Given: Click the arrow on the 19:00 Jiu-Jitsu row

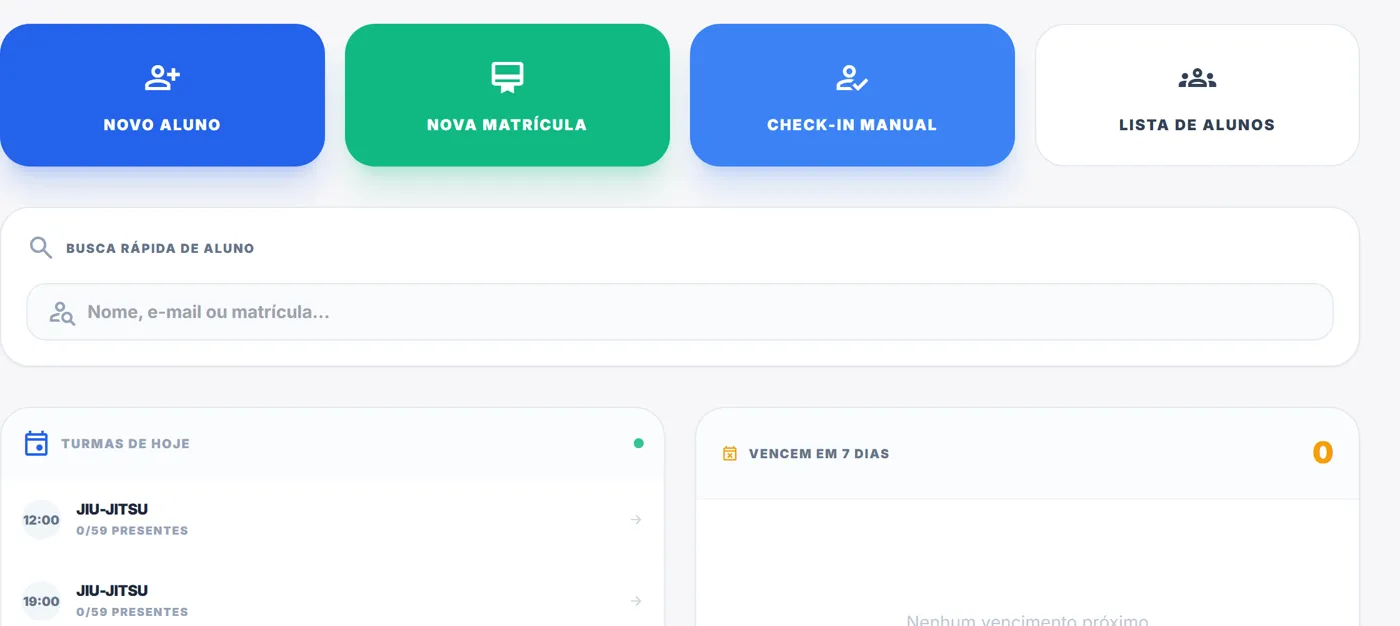Looking at the screenshot, I should tap(636, 601).
